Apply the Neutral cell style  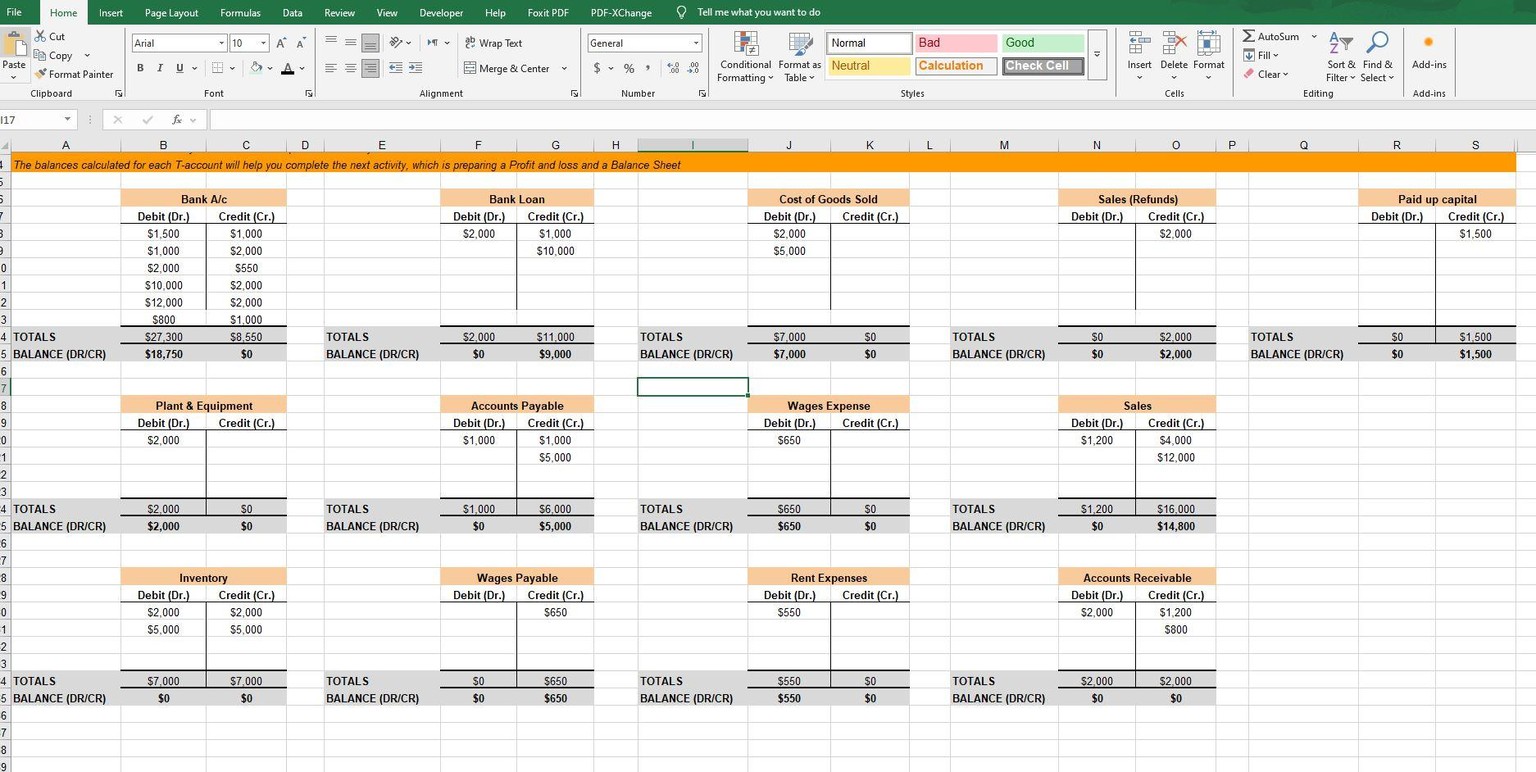point(870,66)
